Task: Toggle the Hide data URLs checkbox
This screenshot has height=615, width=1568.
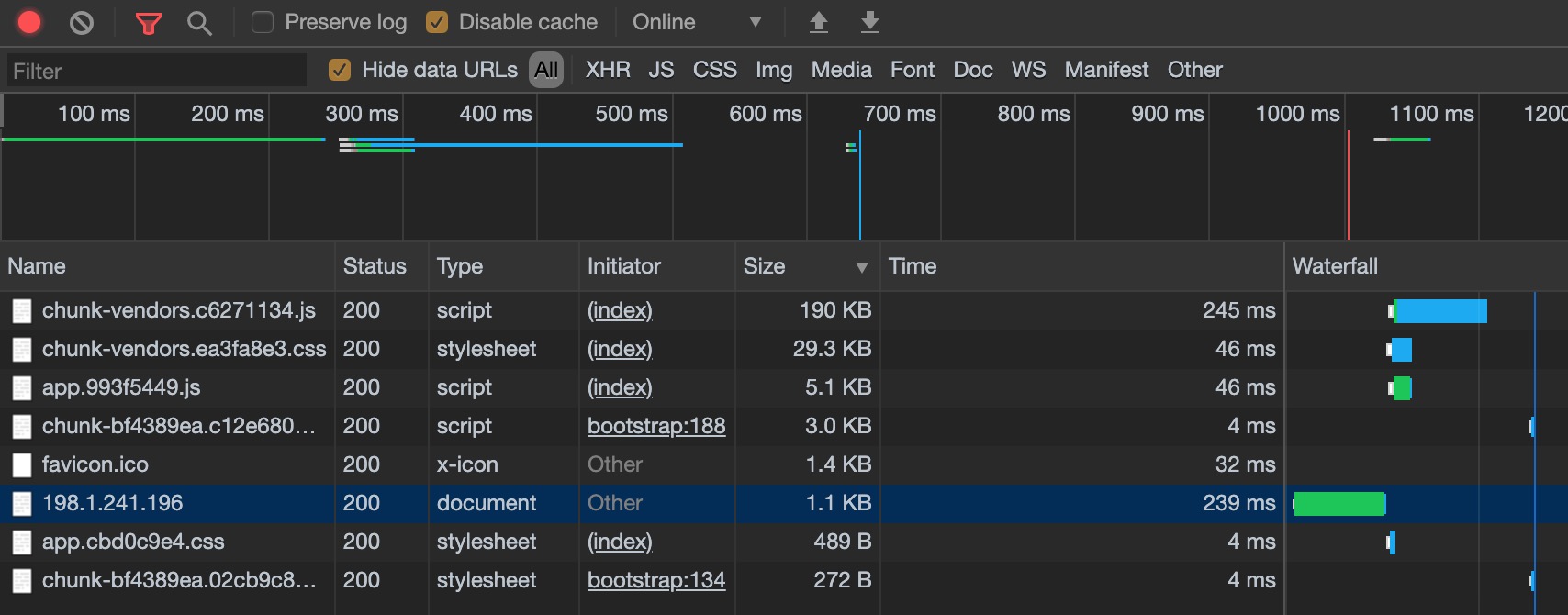Action: click(x=340, y=70)
